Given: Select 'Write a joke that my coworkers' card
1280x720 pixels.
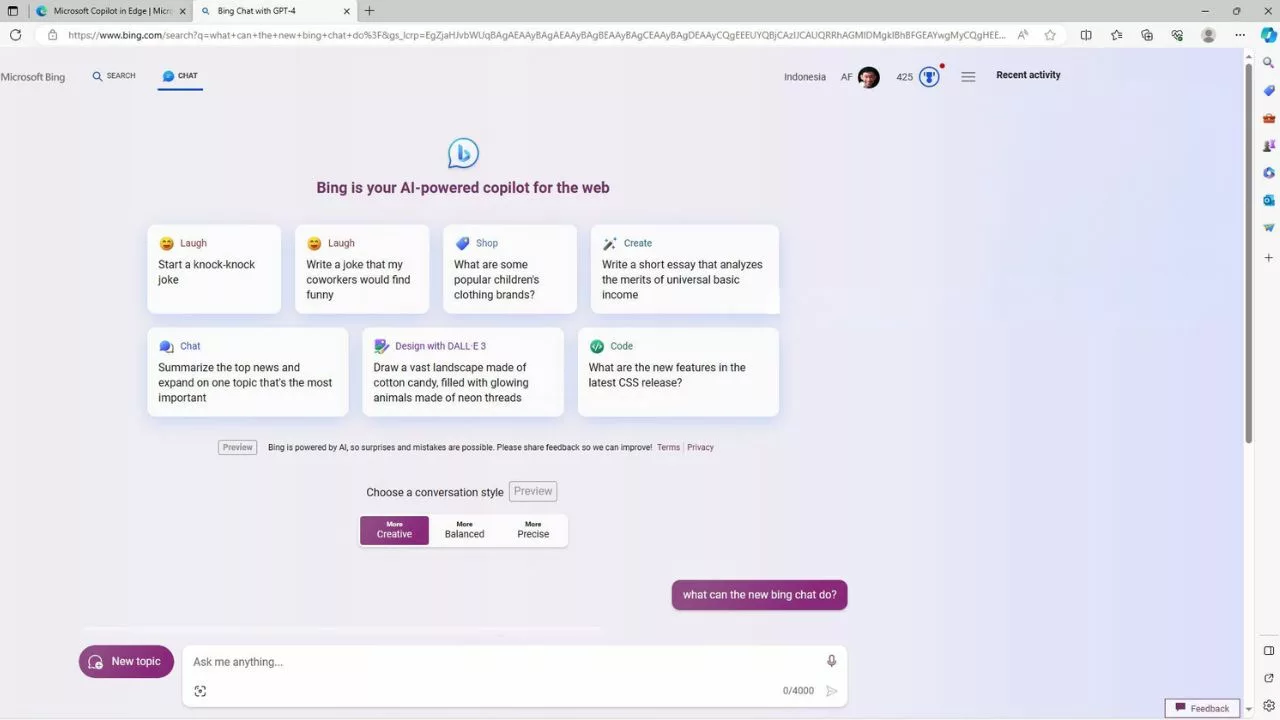Looking at the screenshot, I should [362, 269].
